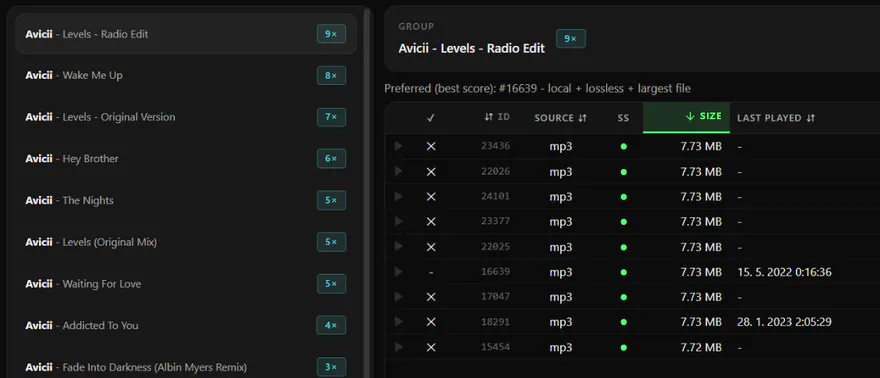Click the ID value 15454

point(496,347)
